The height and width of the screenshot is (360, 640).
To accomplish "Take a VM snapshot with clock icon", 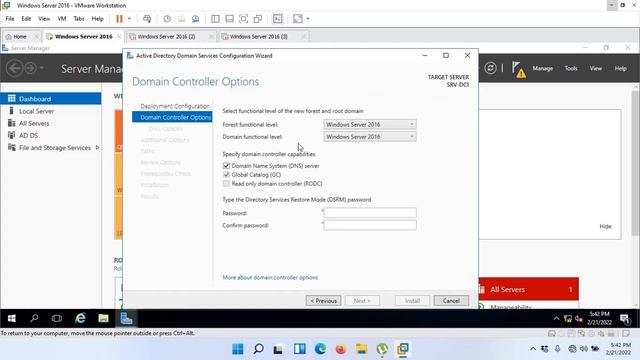I will 167,19.
